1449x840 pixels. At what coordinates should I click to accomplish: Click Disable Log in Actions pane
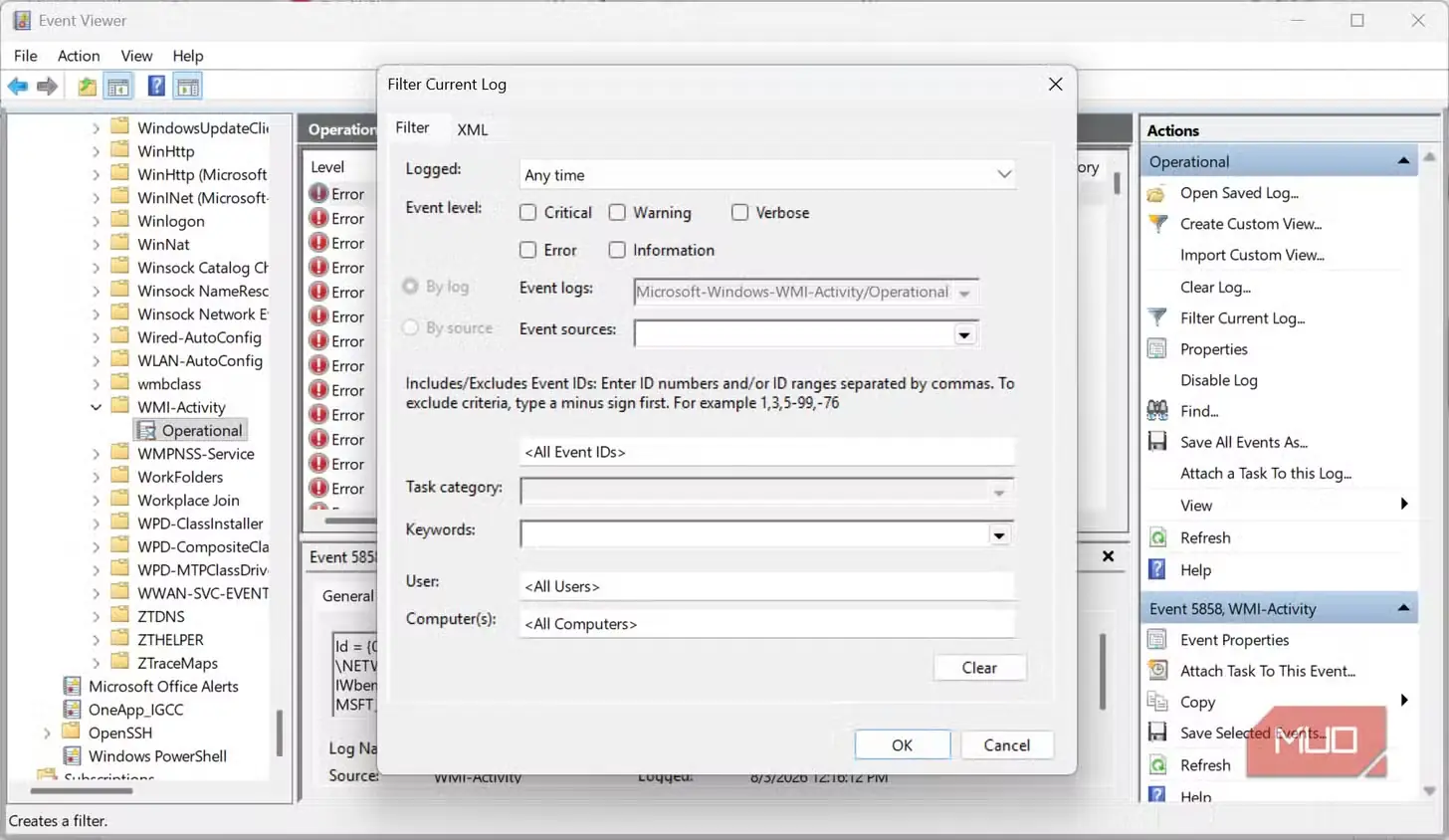1219,380
